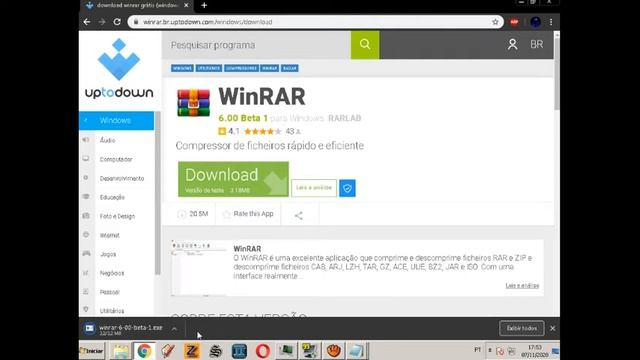Viewport: 640px width, 360px height.
Task: Click the orange glove icon in the taskbar
Action: (x=333, y=351)
